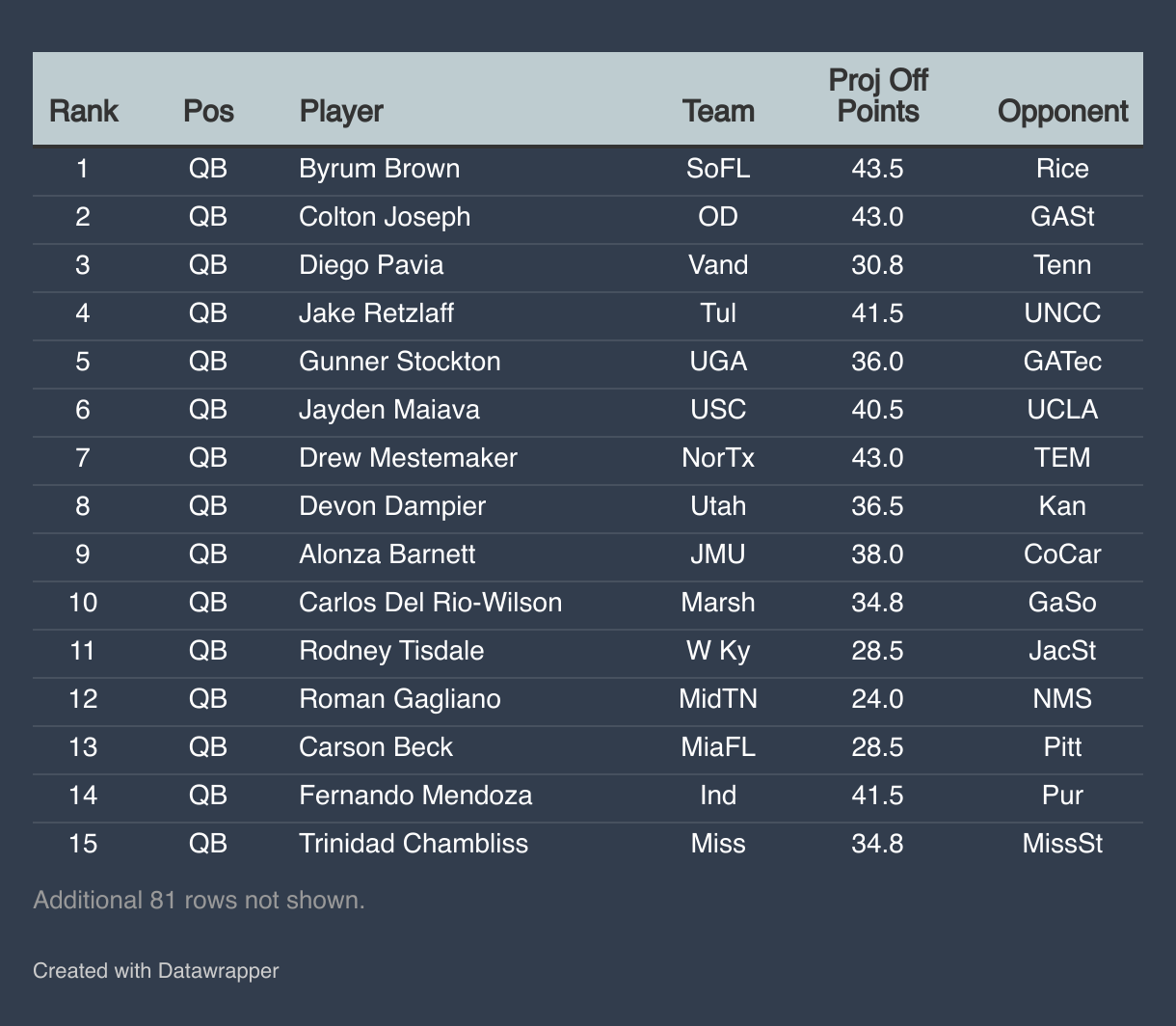Viewport: 1176px width, 1026px height.
Task: Click Devon Dampier's opponent Kan
Action: [x=1062, y=506]
